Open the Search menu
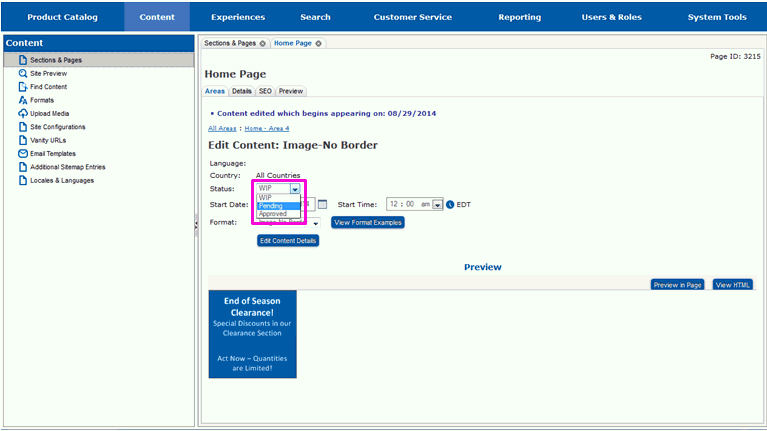Screen dimensions: 767x431 point(316,17)
